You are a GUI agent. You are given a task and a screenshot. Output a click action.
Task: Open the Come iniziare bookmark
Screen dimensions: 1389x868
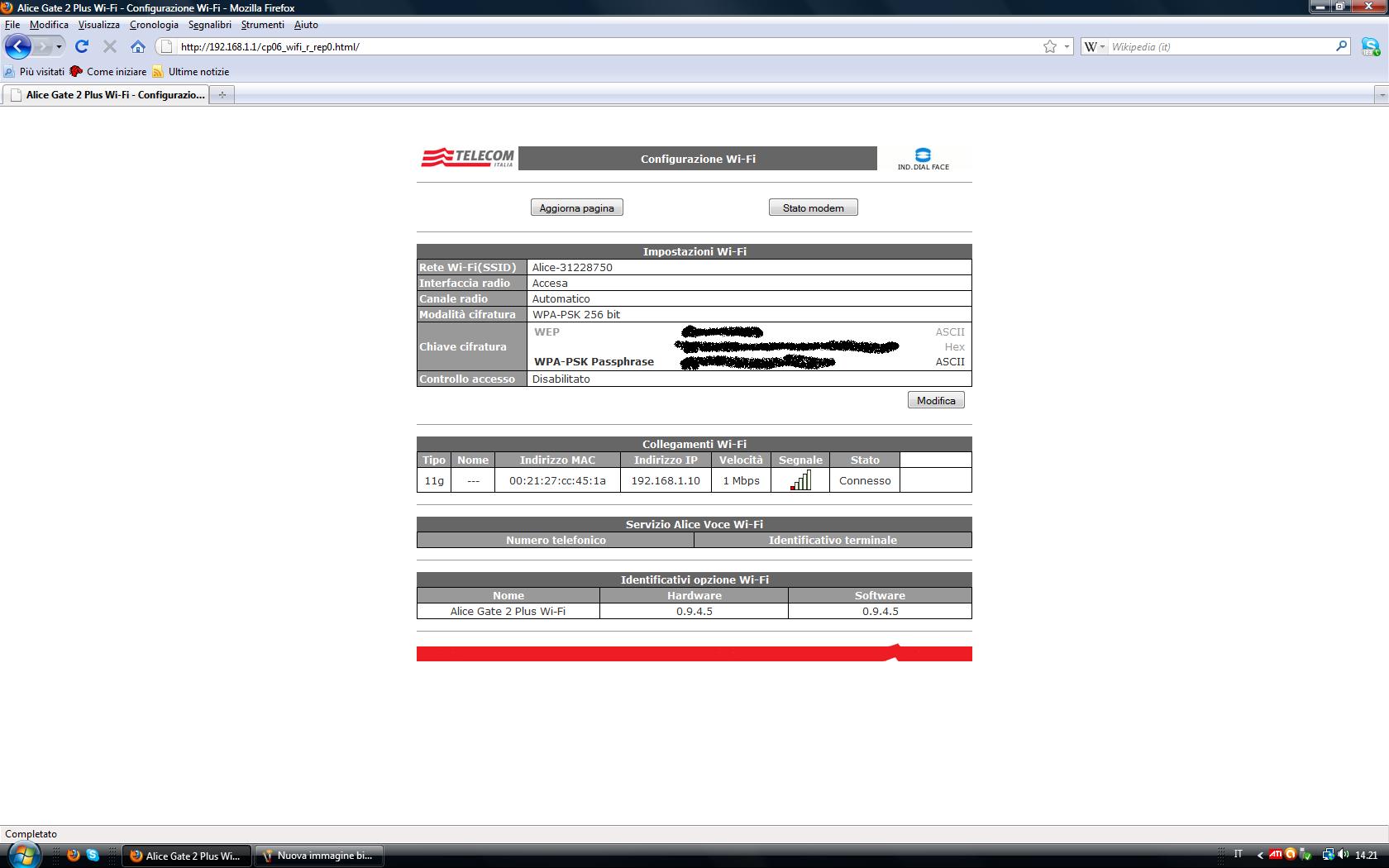tap(108, 72)
